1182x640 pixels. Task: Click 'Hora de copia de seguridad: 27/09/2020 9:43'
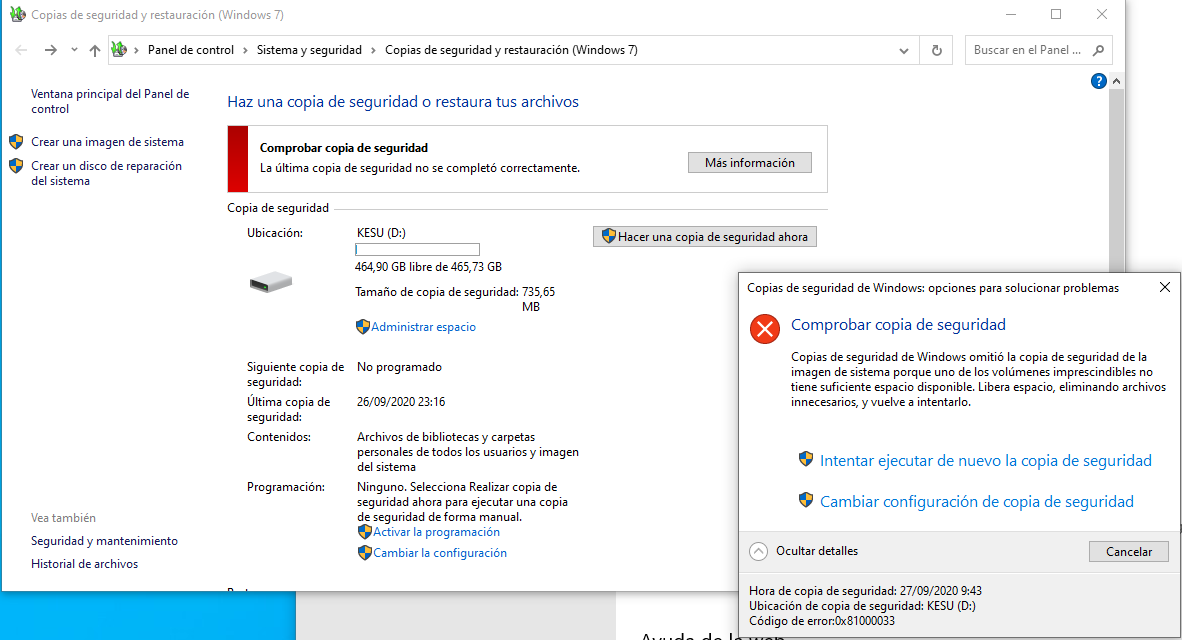pyautogui.click(x=865, y=591)
